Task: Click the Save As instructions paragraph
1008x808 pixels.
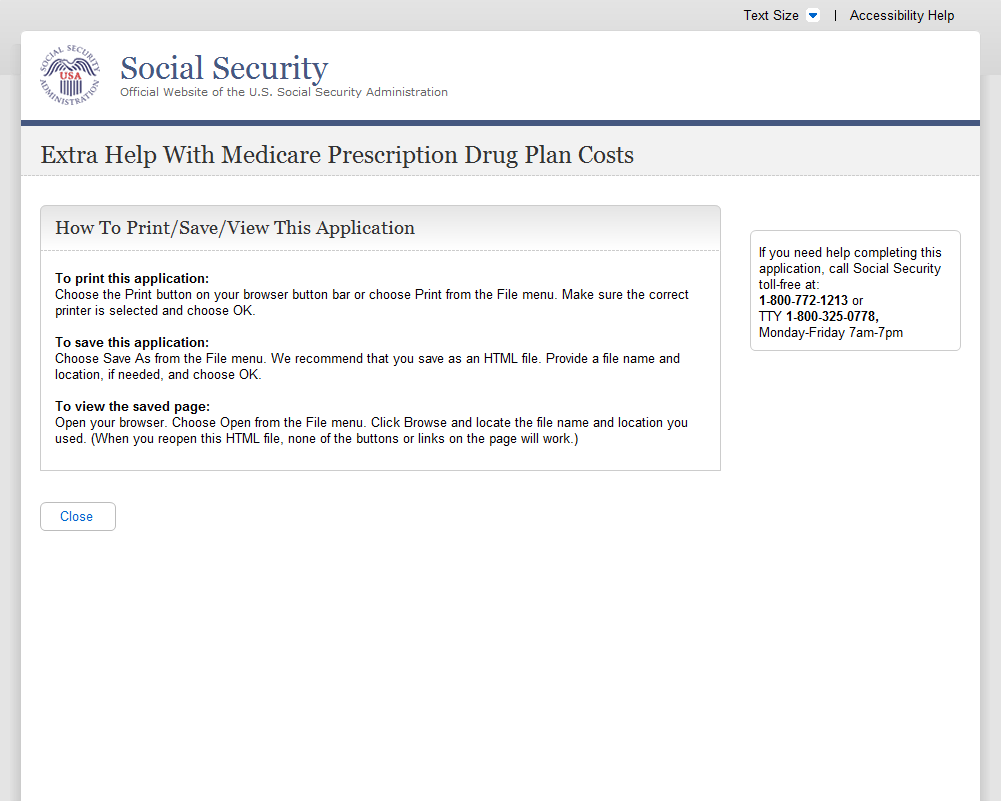Action: 367,366
